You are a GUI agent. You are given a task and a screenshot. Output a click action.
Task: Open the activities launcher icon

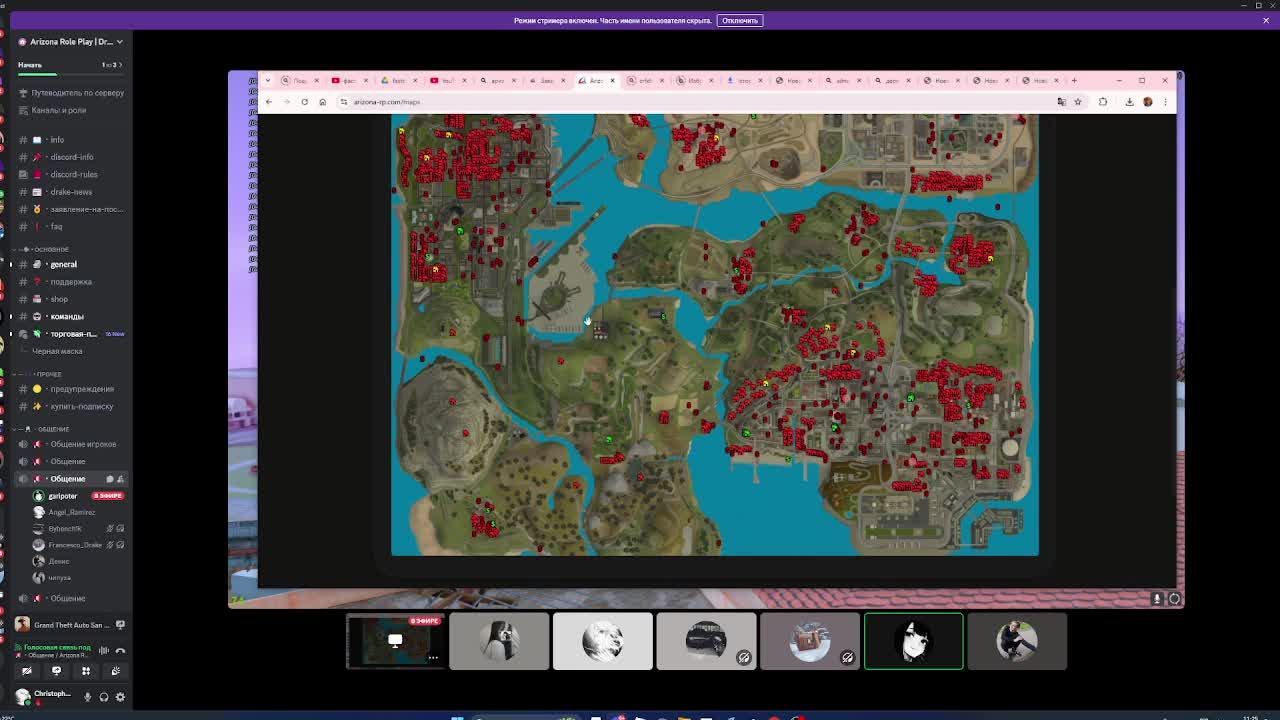pos(86,671)
